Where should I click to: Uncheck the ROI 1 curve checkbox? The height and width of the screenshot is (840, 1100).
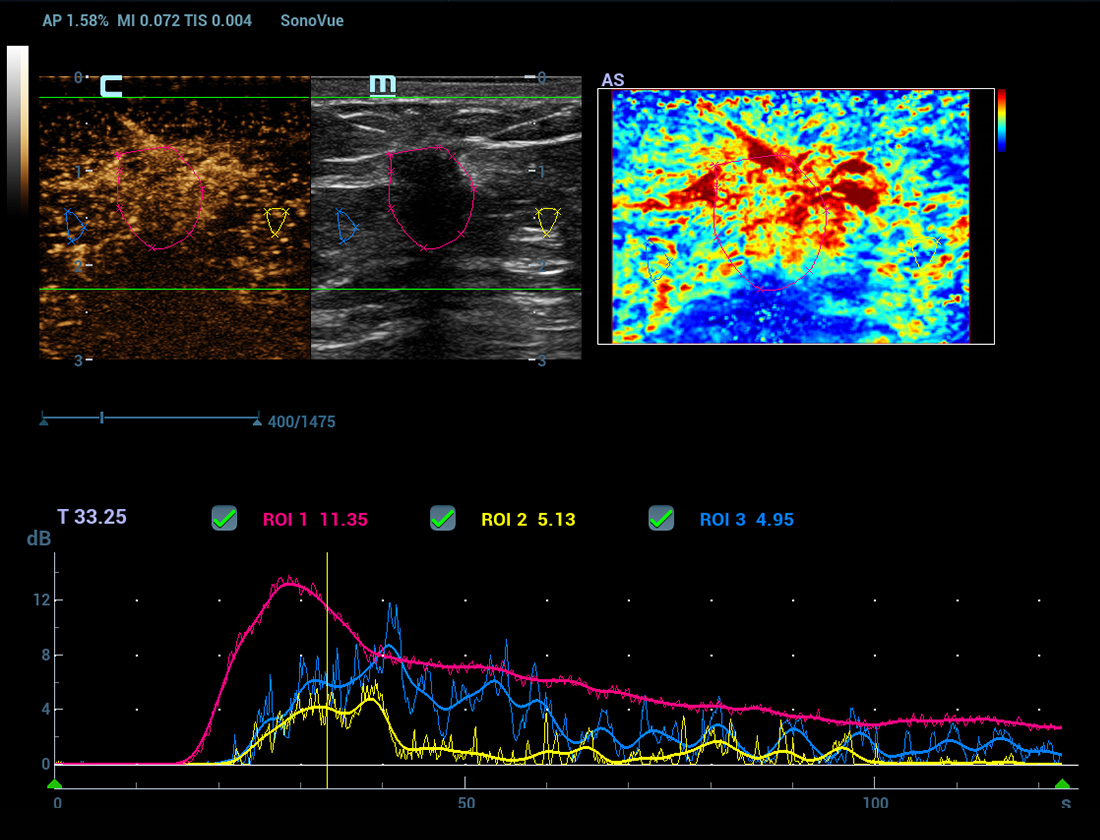tap(224, 518)
